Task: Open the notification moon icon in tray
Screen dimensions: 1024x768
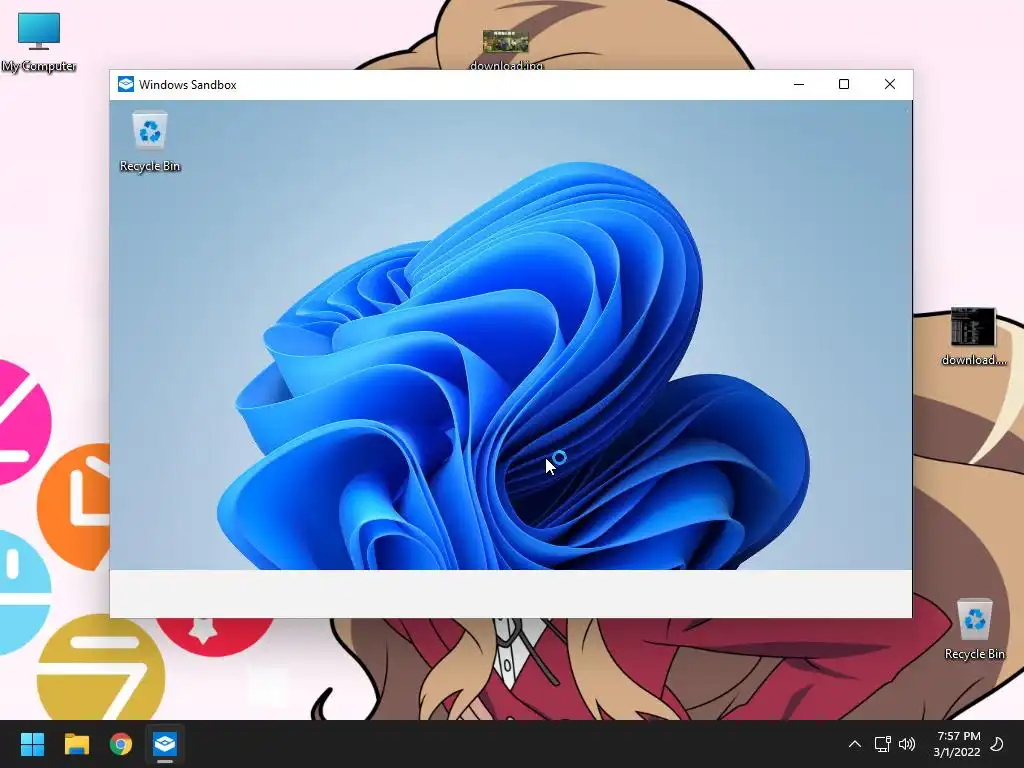Action: [x=997, y=744]
